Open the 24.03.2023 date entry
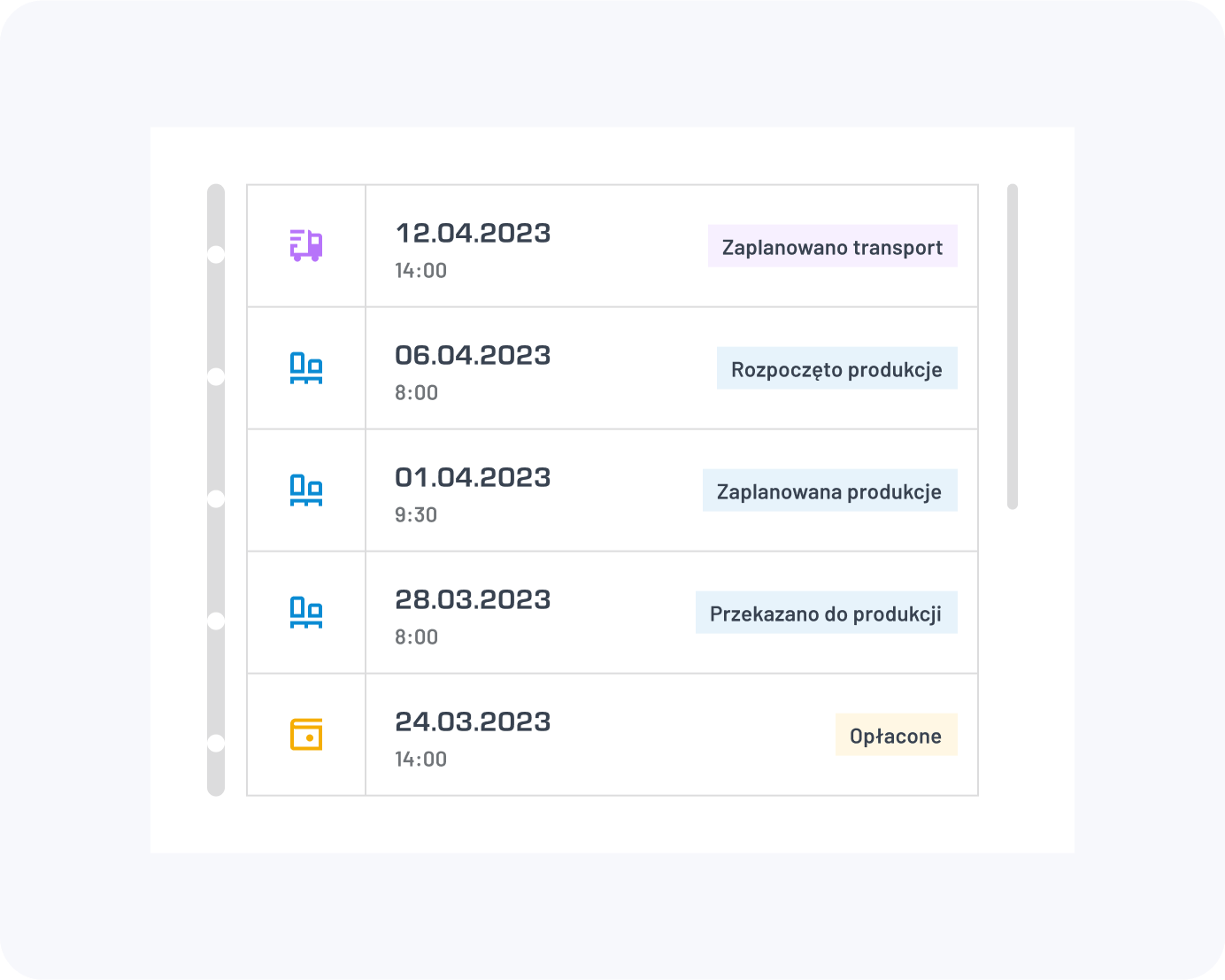Viewport: 1225px width, 980px height. [473, 722]
